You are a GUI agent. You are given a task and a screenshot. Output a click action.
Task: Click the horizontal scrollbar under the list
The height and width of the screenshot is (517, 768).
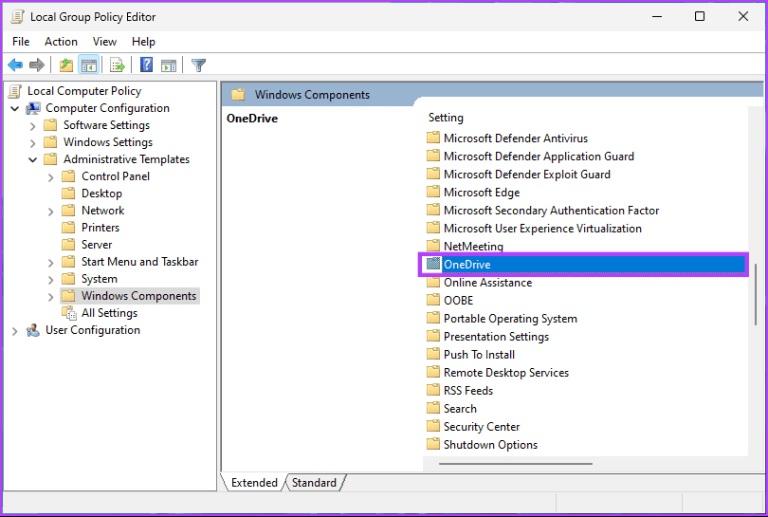[515, 463]
